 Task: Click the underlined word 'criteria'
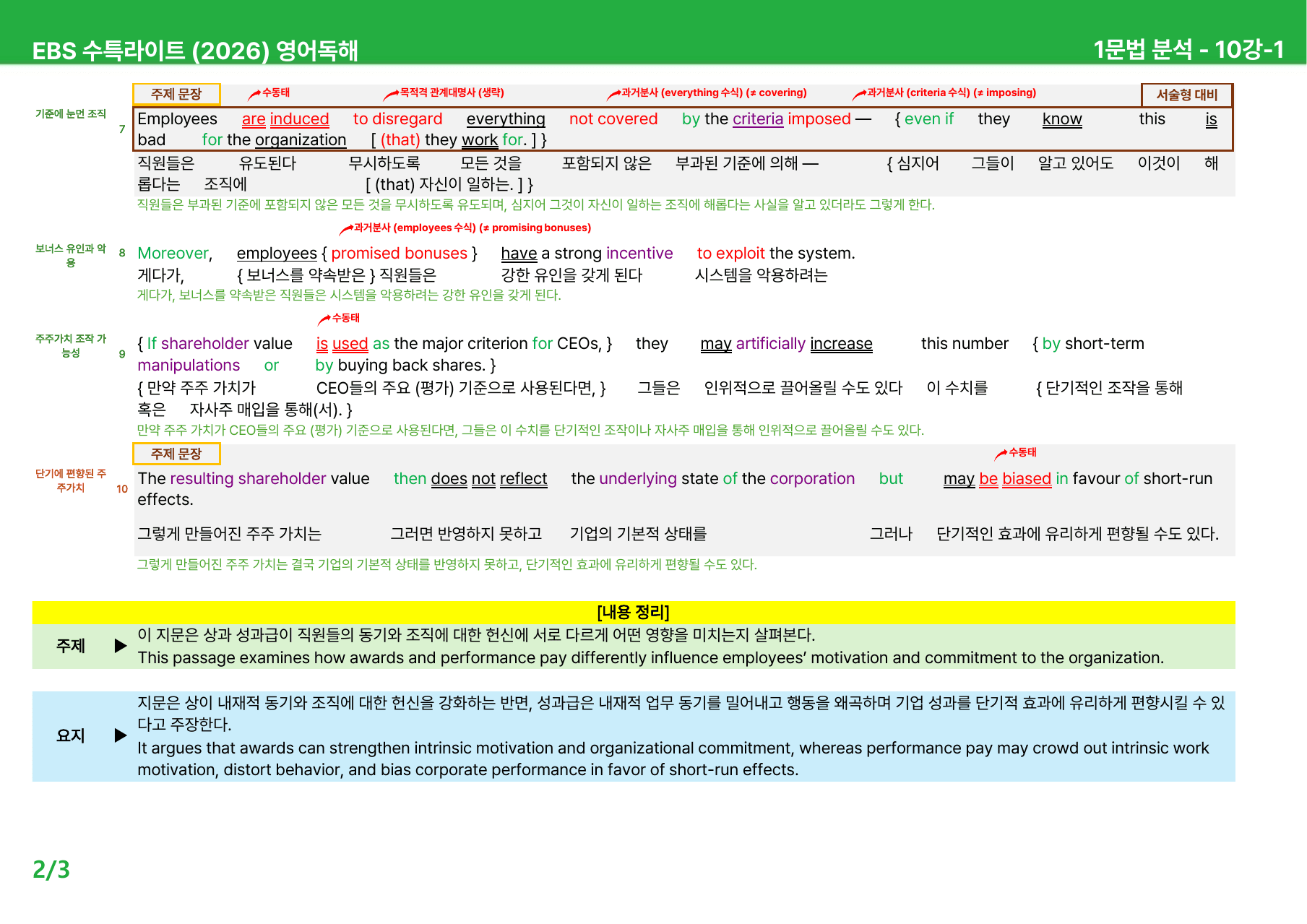pos(758,119)
